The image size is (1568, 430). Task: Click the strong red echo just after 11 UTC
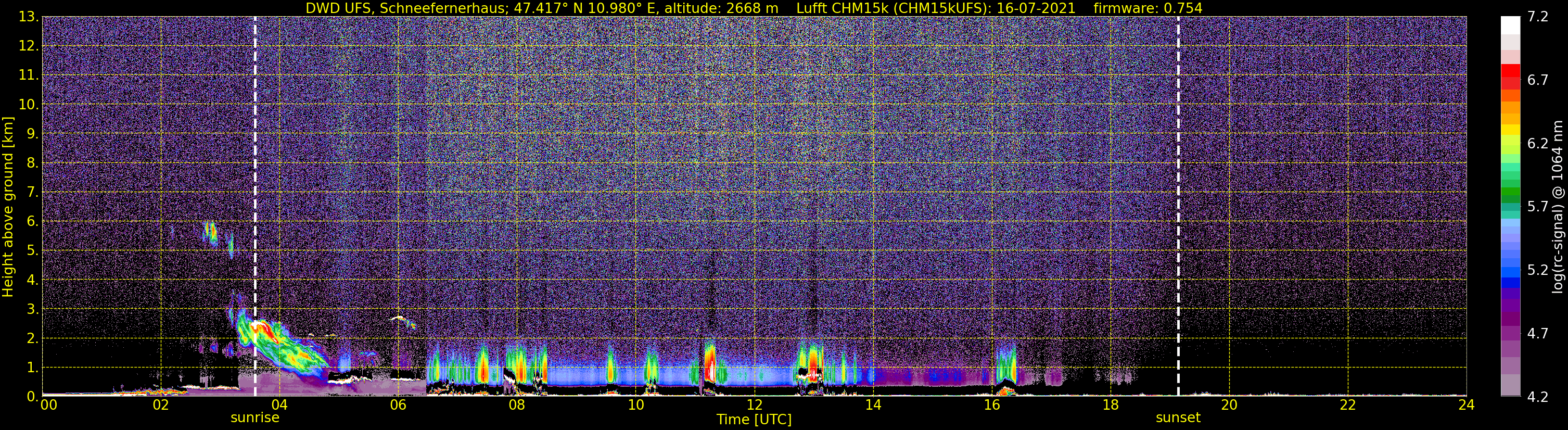click(710, 364)
